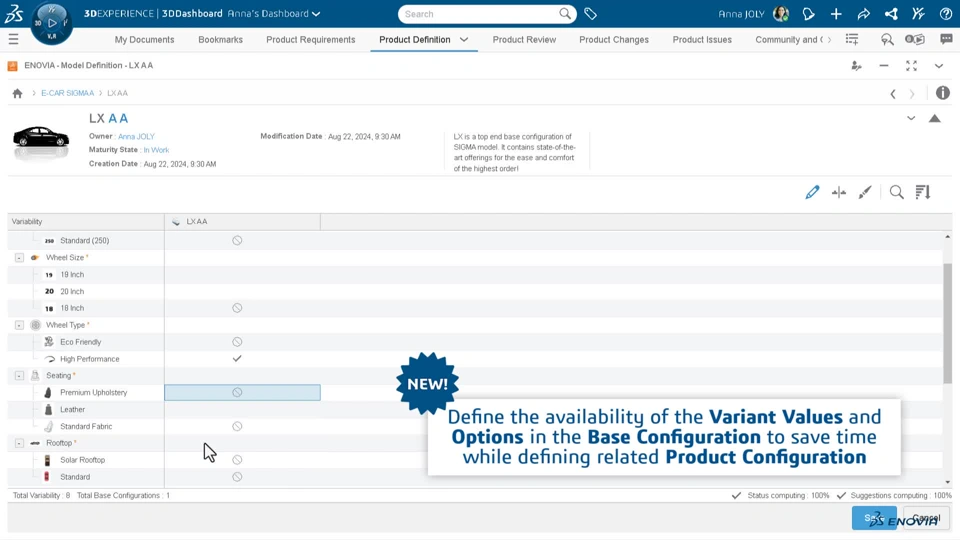960x540 pixels.
Task: Collapse the Seating node
Action: click(20, 375)
